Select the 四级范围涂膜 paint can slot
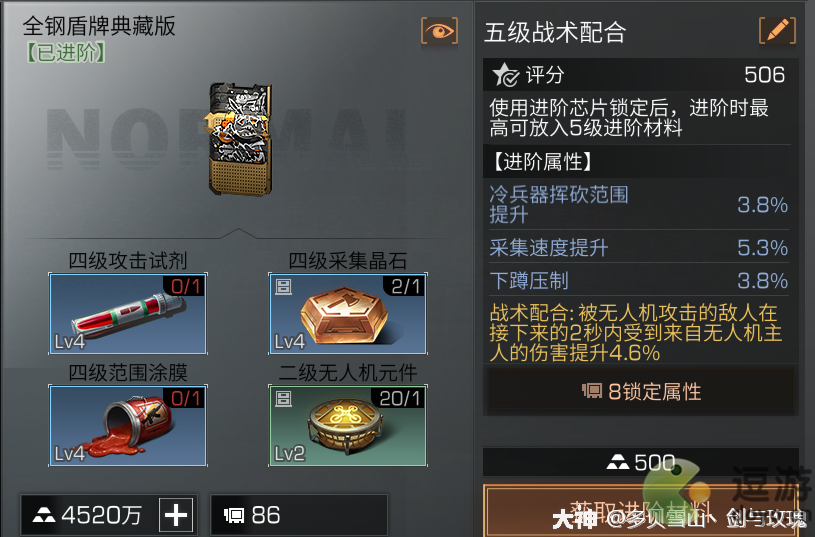Screen dimensions: 815x537 [128, 425]
